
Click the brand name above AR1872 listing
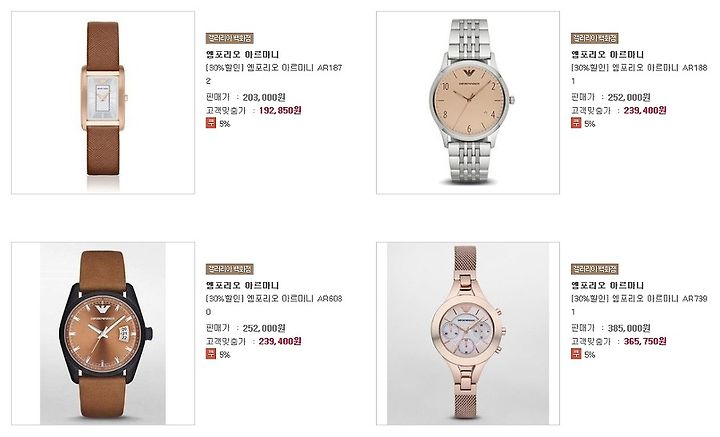pyautogui.click(x=242, y=55)
